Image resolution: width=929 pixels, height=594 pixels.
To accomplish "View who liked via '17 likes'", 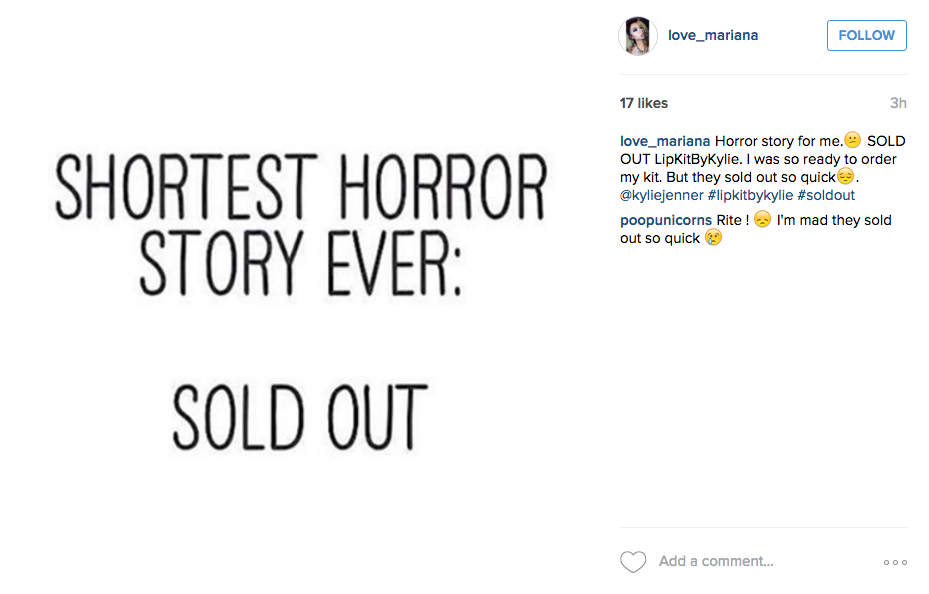I will (x=644, y=103).
